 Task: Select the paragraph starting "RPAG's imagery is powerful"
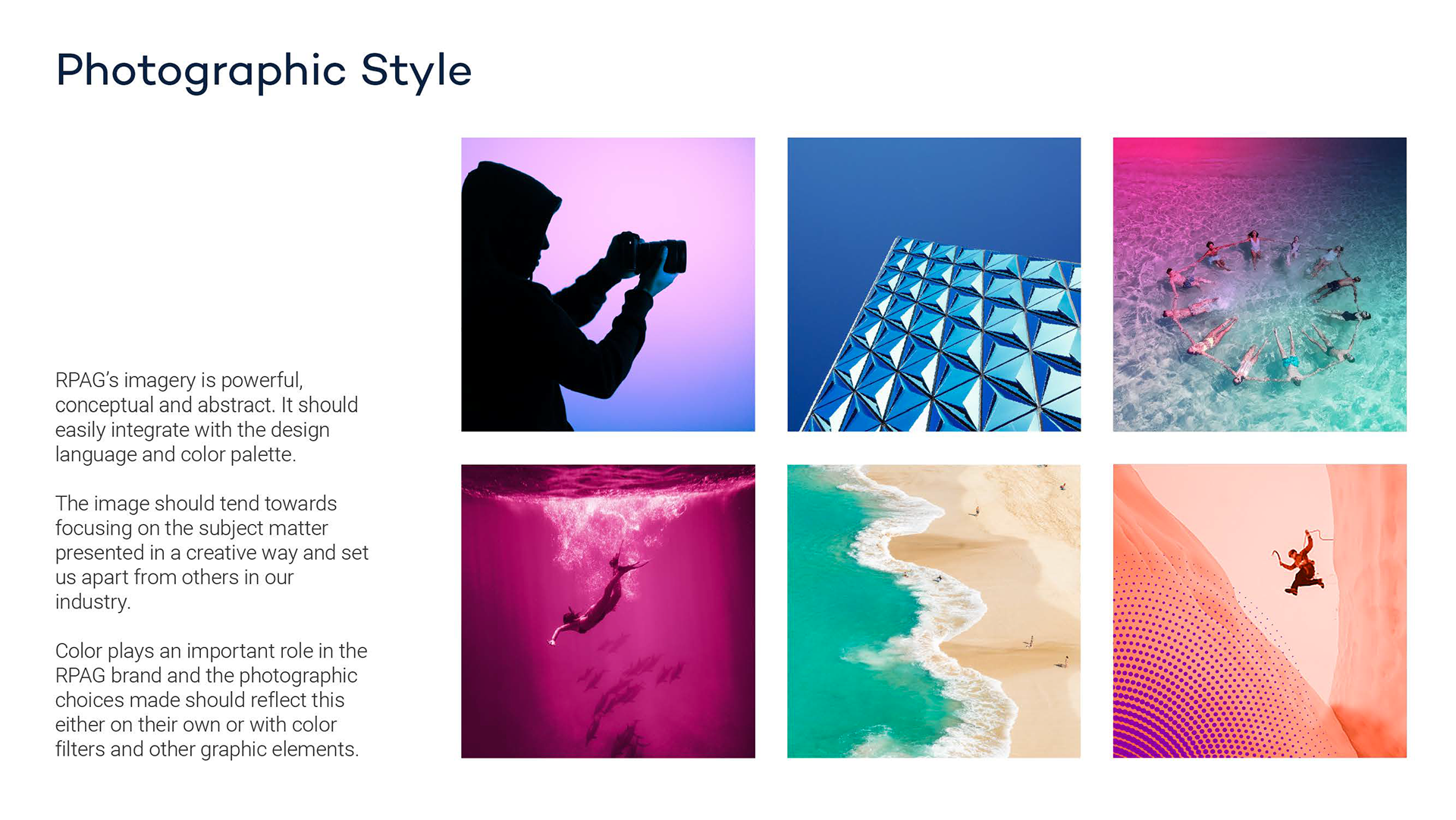(206, 417)
